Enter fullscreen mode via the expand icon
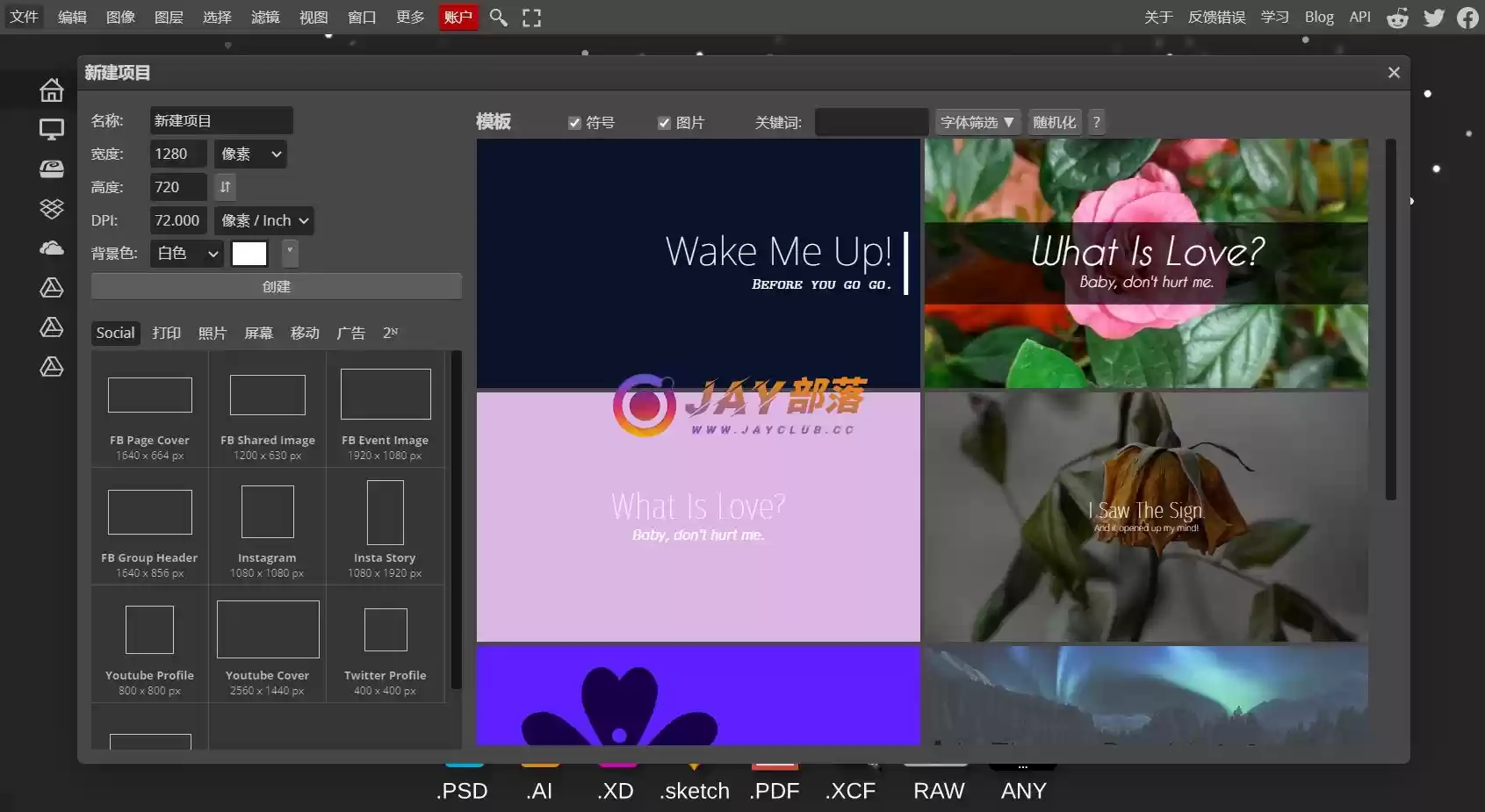The height and width of the screenshot is (812, 1485). 531,18
